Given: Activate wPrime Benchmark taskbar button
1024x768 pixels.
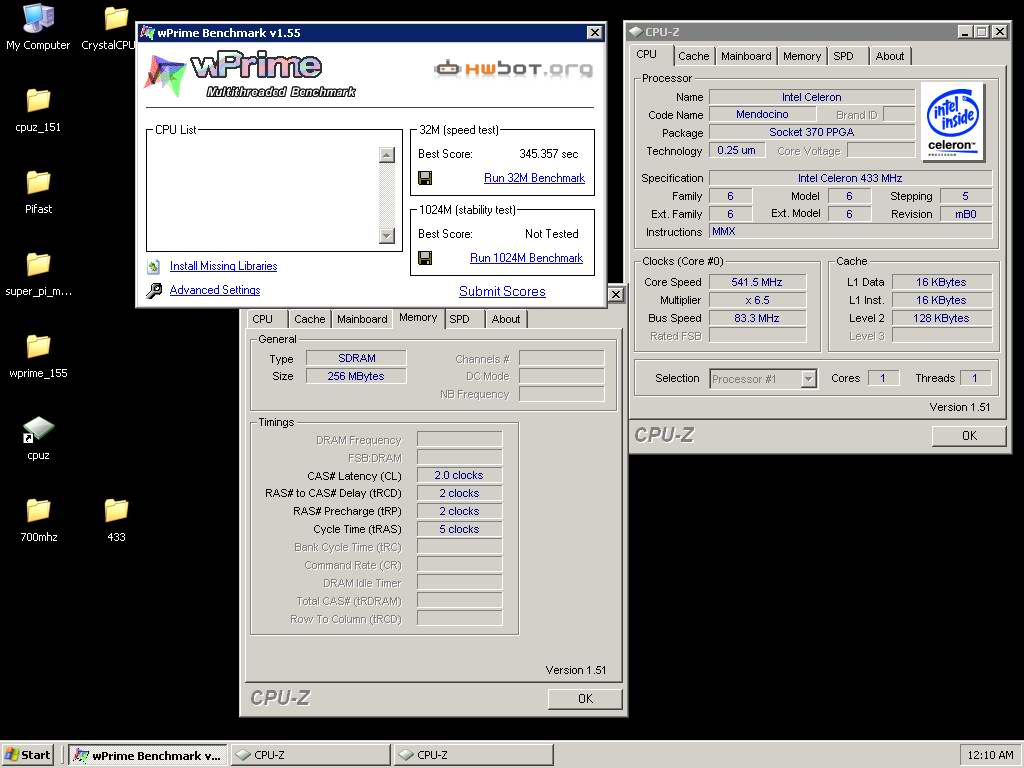Looking at the screenshot, I should click(x=148, y=756).
